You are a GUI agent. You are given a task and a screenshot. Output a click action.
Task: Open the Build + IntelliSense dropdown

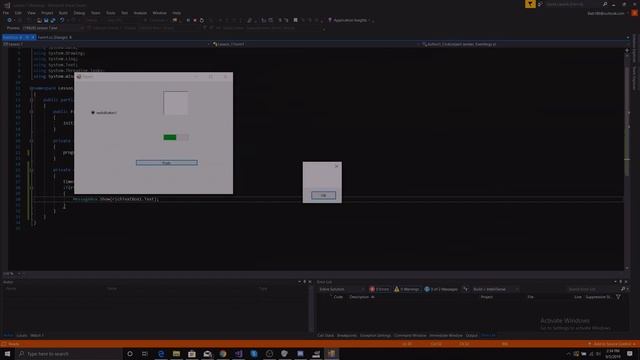coord(496,289)
